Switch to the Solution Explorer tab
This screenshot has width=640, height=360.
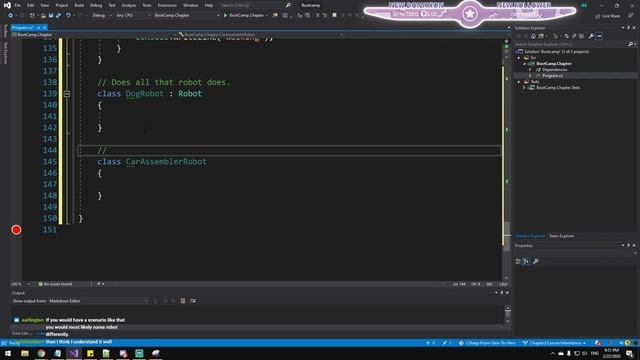pyautogui.click(x=530, y=236)
